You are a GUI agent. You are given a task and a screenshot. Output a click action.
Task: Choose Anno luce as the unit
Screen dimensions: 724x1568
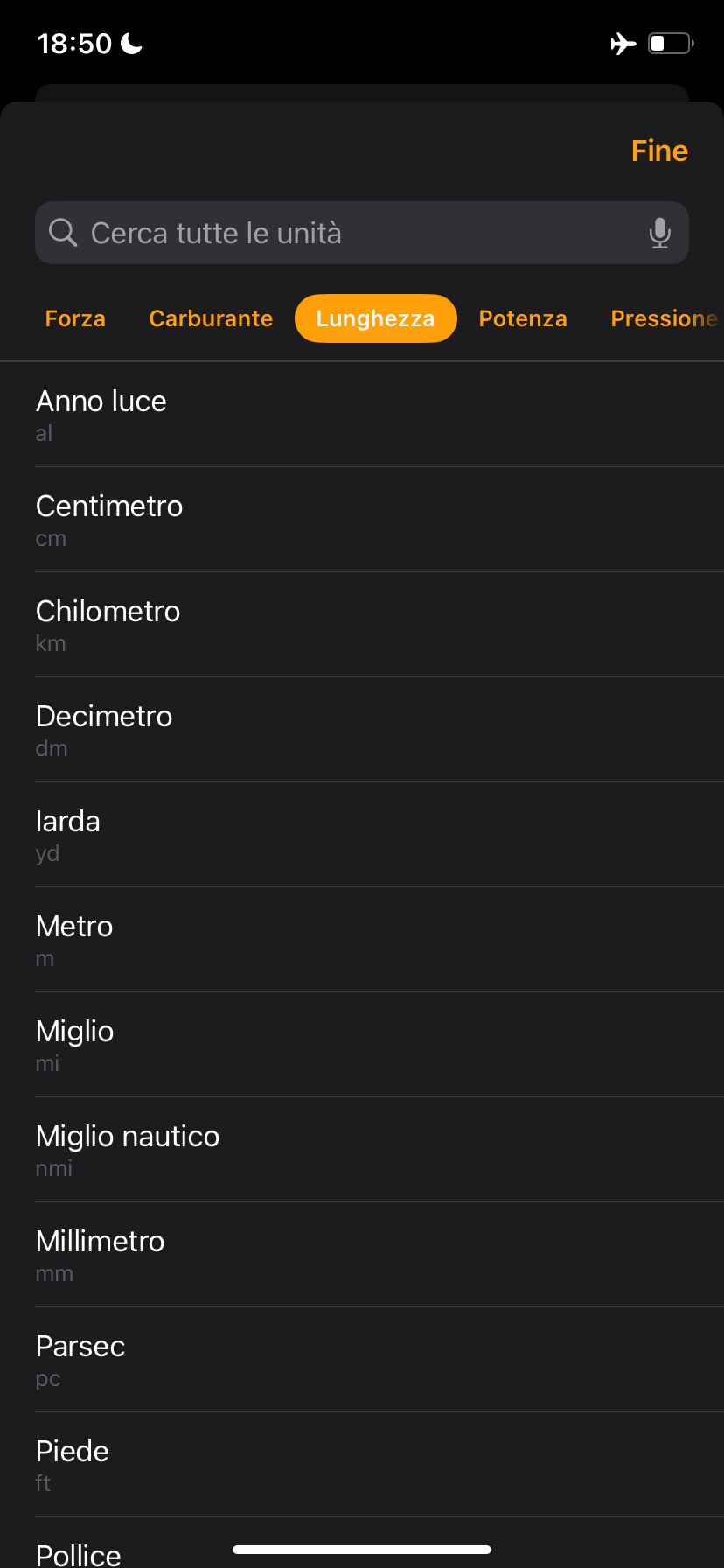point(362,415)
